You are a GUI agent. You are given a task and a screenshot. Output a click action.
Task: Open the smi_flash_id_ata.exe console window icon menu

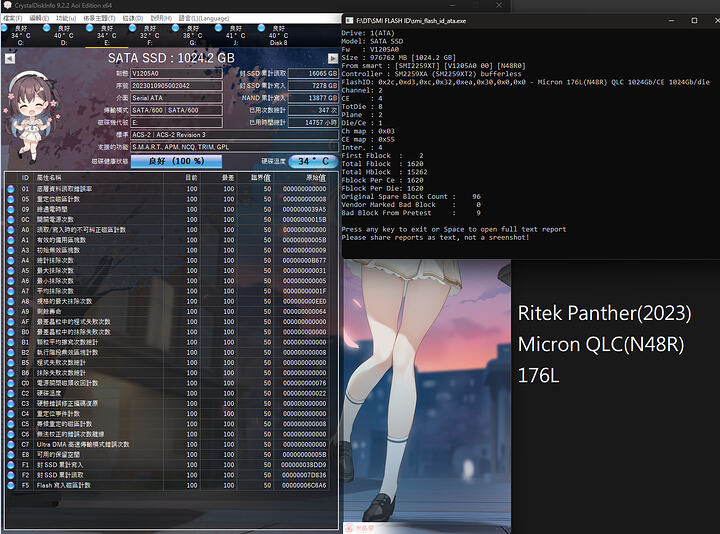349,21
